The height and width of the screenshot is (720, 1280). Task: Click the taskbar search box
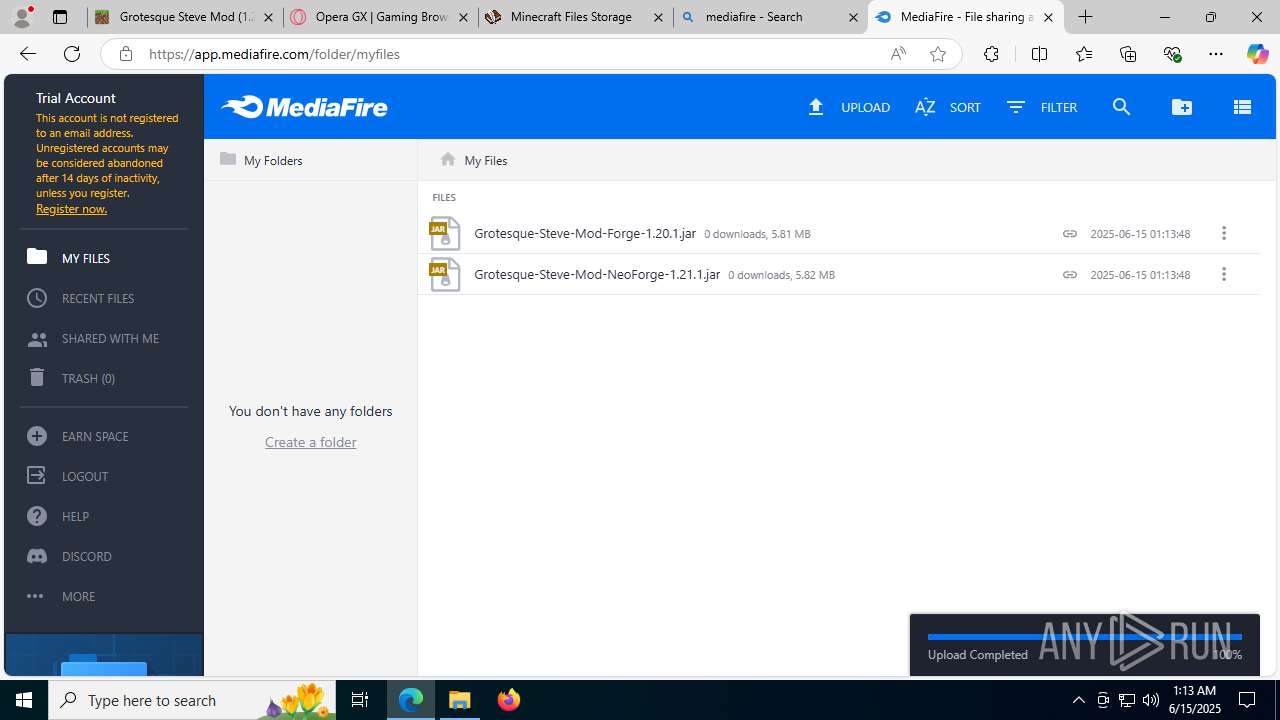pos(193,700)
